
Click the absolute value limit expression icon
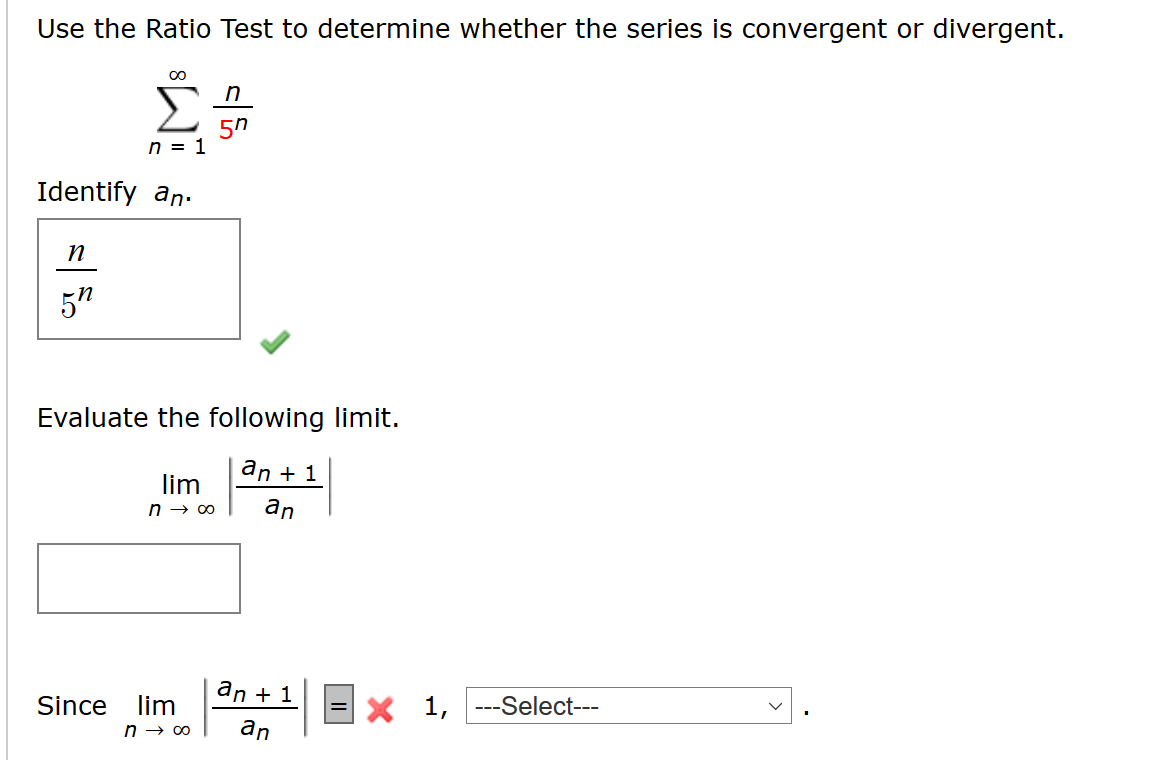tap(280, 486)
